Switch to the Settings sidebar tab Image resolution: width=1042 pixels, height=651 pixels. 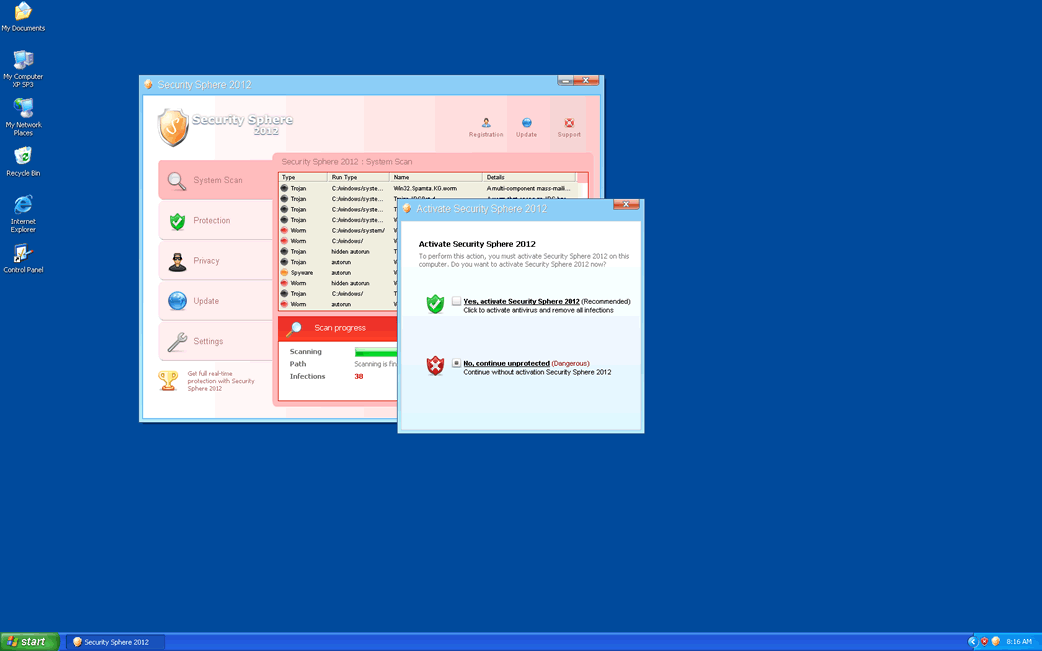(x=208, y=342)
